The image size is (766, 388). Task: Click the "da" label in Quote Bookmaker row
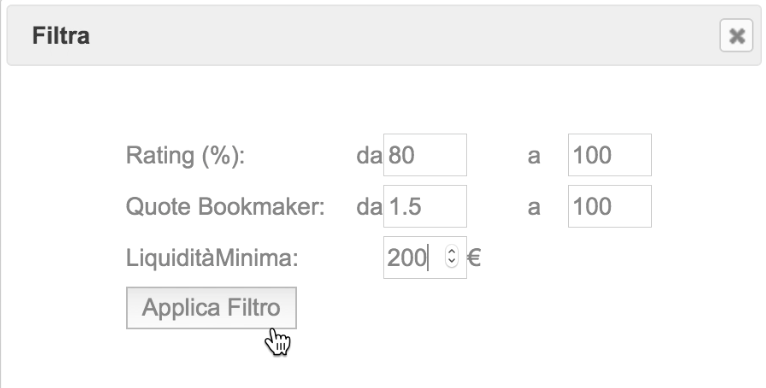(369, 207)
